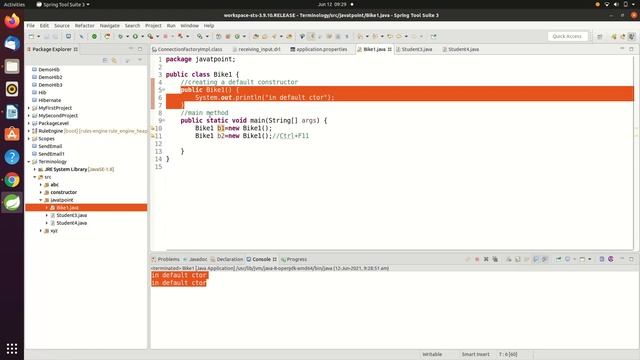Click the Quick Access search field
Viewport: 640px width, 360px height.
(x=567, y=36)
